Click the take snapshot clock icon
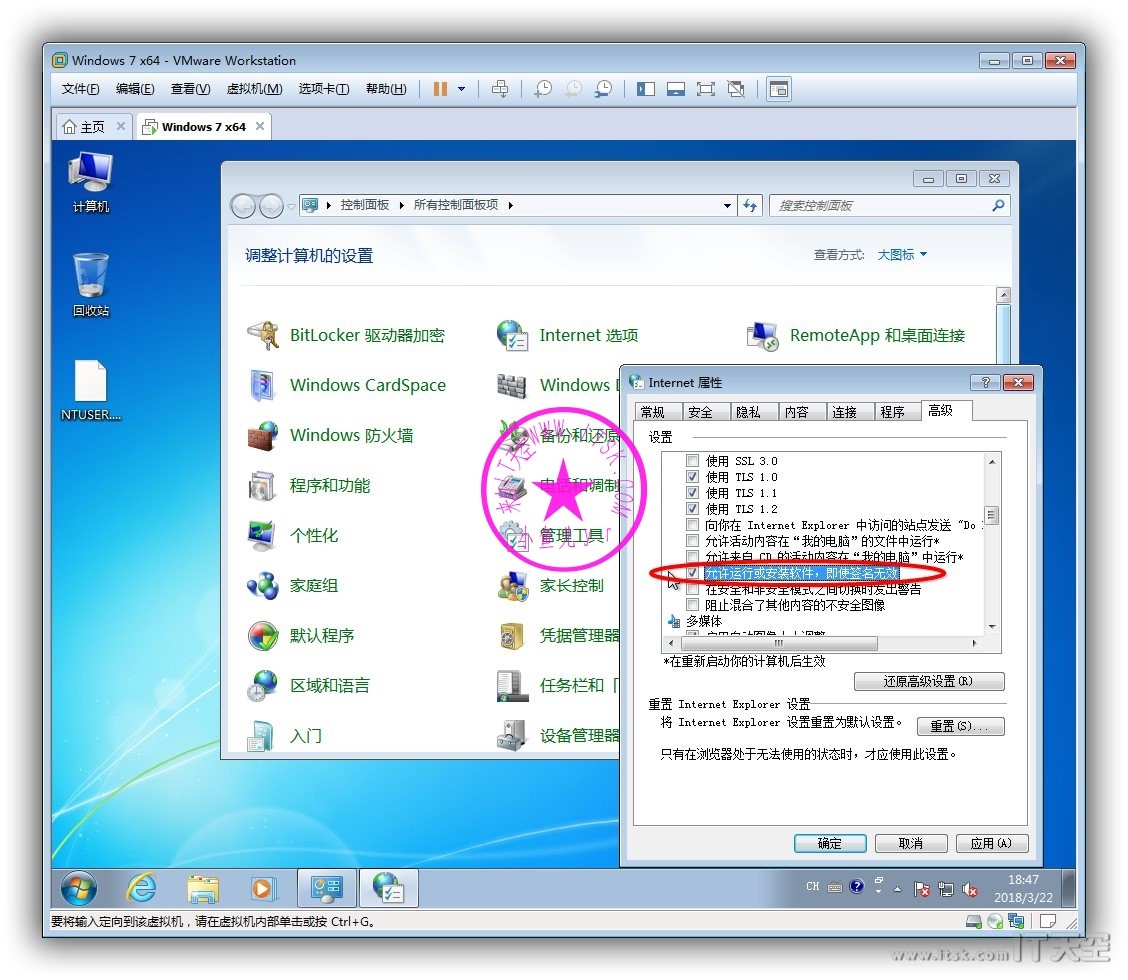Screen dimensions: 1128x980 (542, 89)
